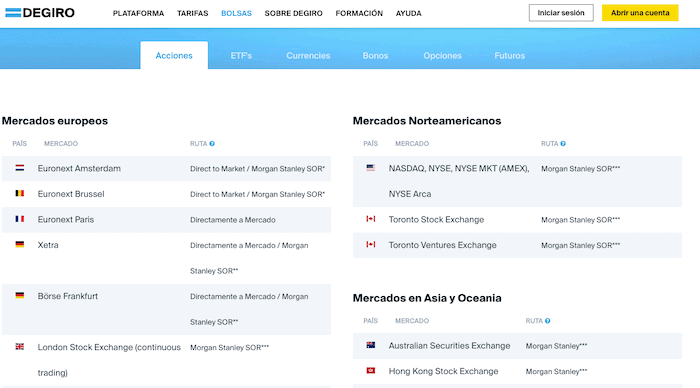Click the DEGIRO logo
The height and width of the screenshot is (388, 700).
(x=40, y=13)
